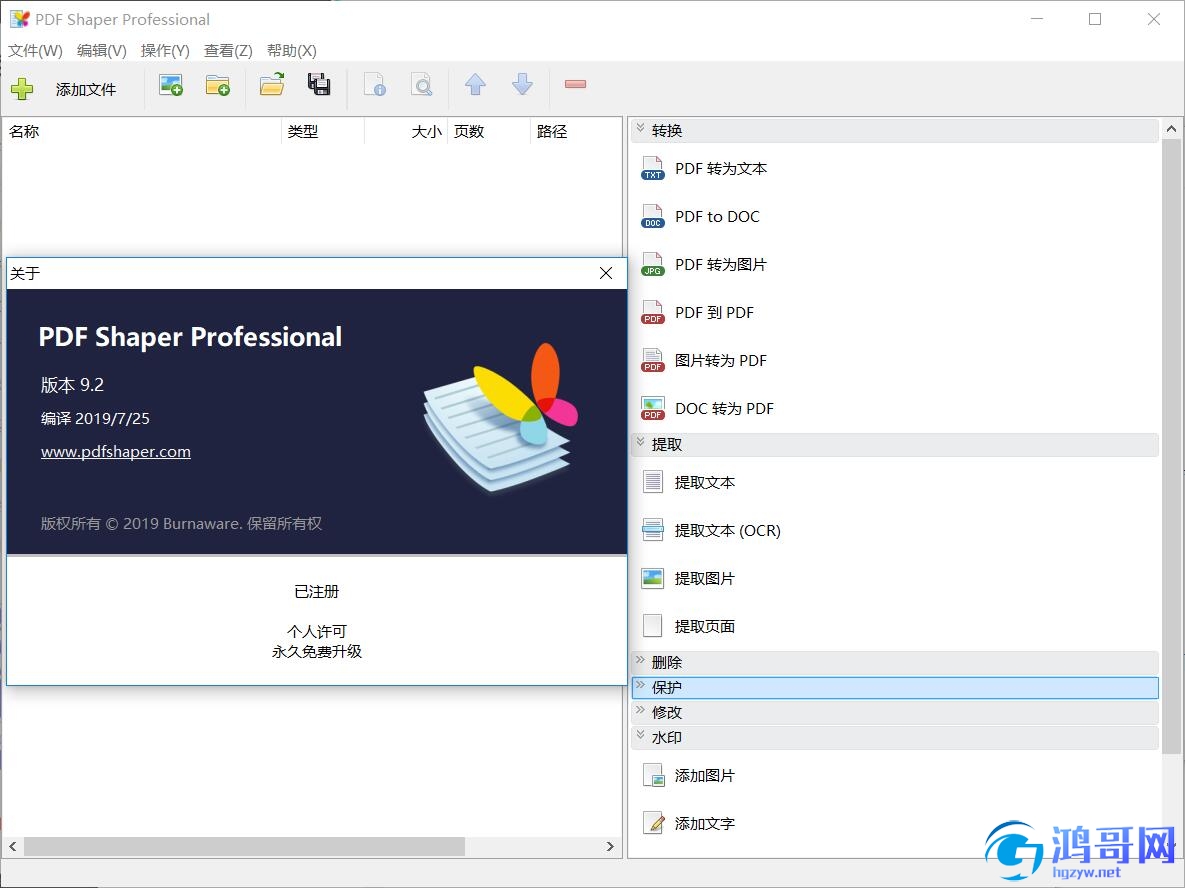The height and width of the screenshot is (888, 1185).
Task: Select the 提取文本 (OCR) tool
Action: (x=710, y=531)
